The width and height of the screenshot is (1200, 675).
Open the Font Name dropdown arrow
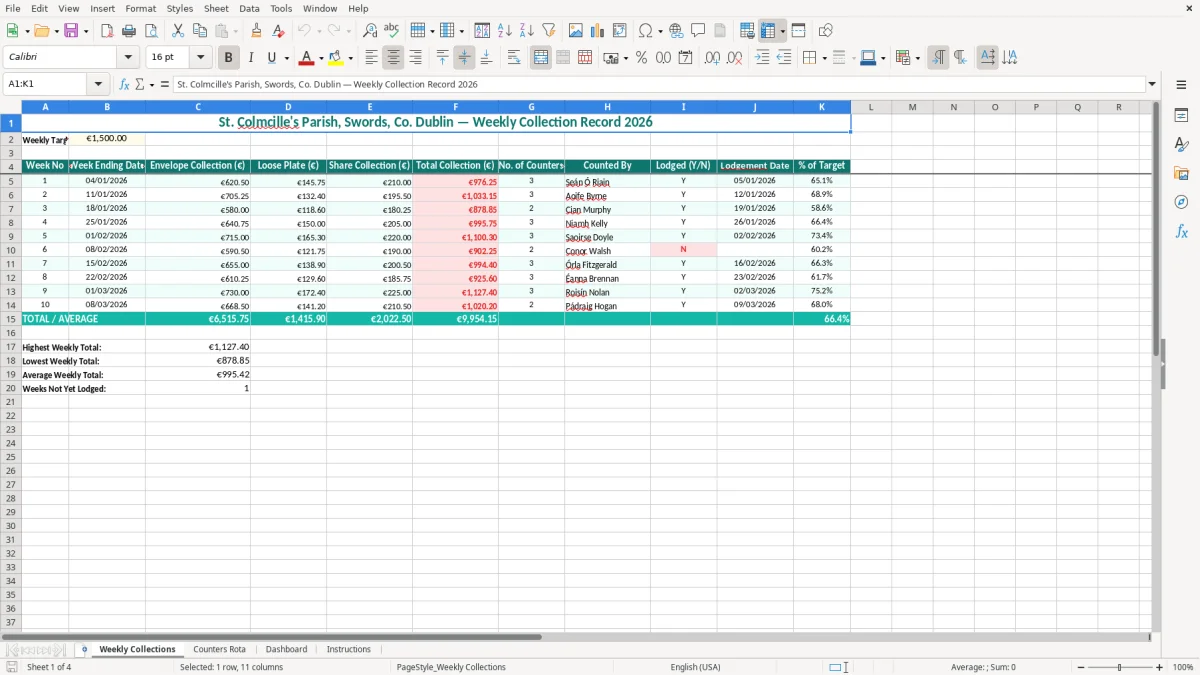tap(128, 58)
